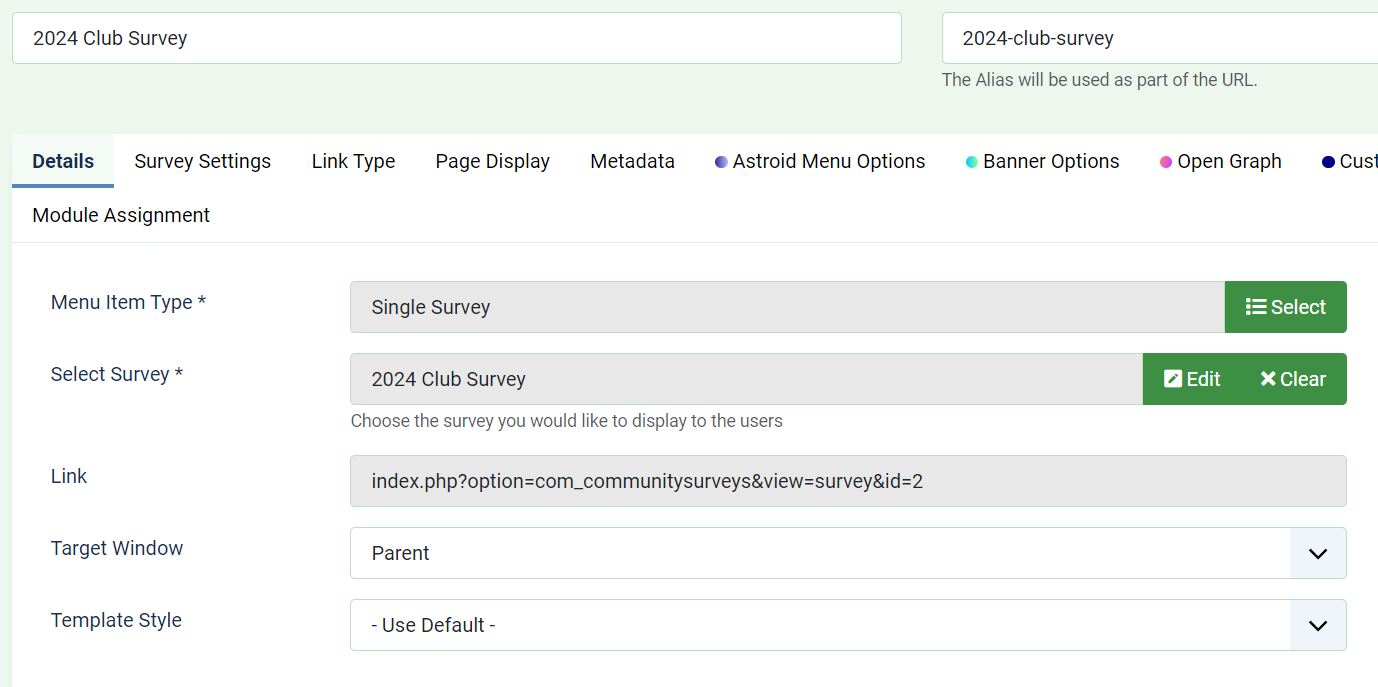Click the Details tab
The image size is (1378, 687).
point(63,161)
